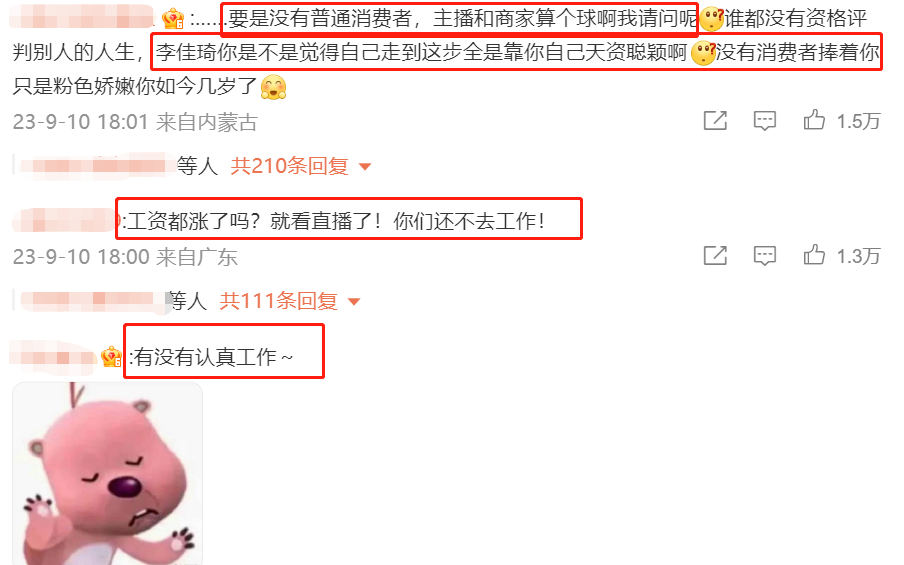Open the pink beaver image attachment
The image size is (904, 565).
[108, 473]
